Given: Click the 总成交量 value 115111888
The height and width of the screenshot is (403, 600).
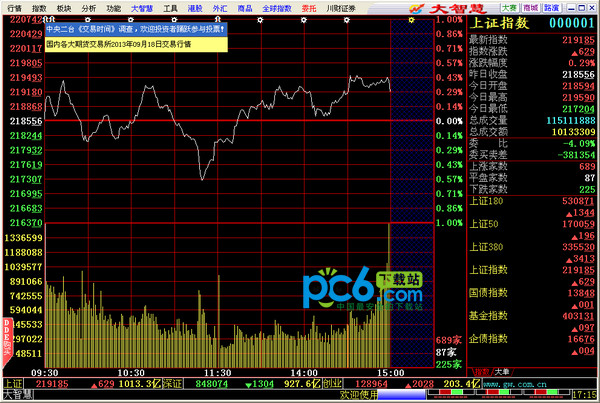Looking at the screenshot, I should point(571,120).
